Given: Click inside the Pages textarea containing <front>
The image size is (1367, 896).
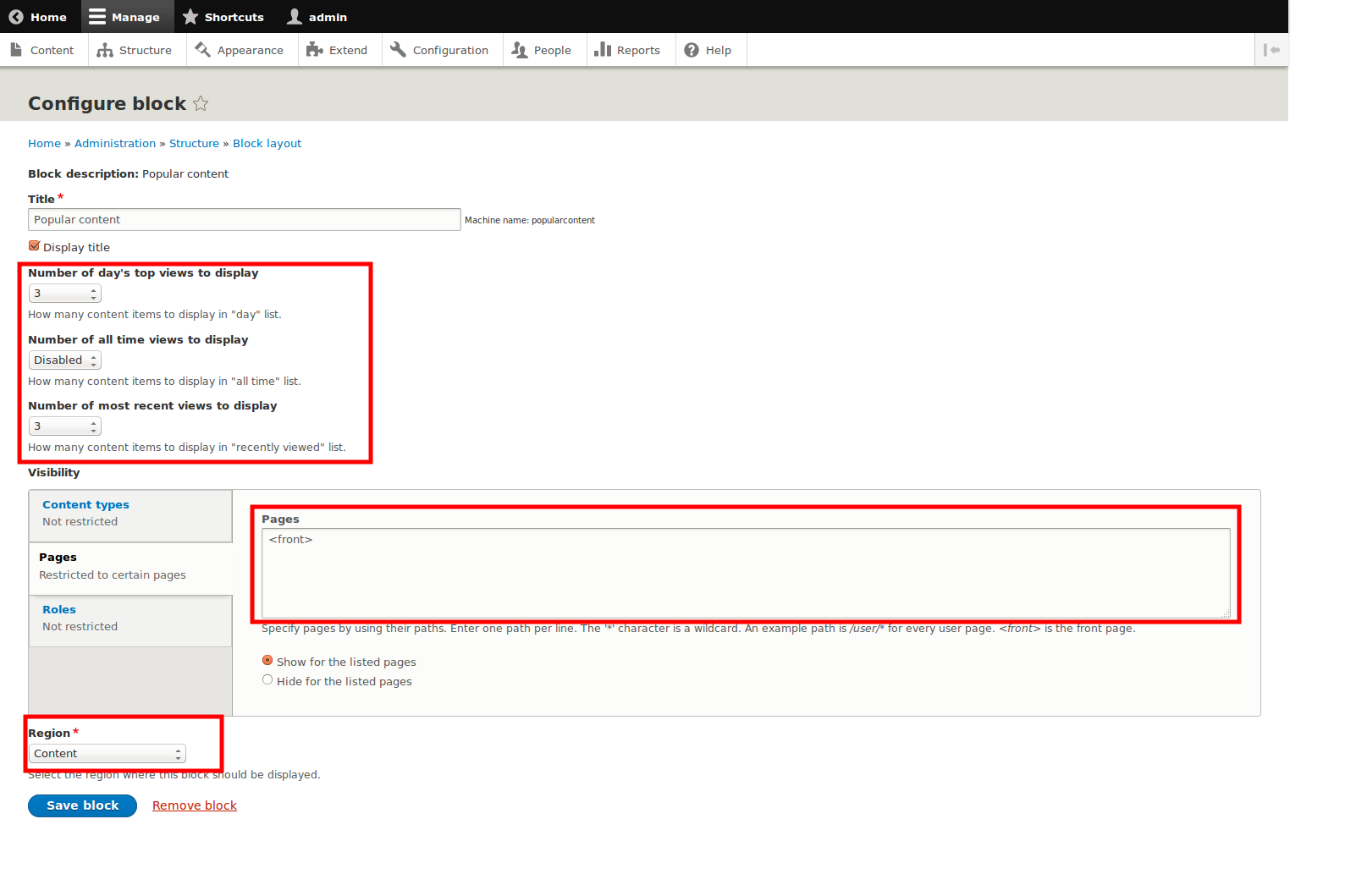Looking at the screenshot, I should (x=745, y=574).
